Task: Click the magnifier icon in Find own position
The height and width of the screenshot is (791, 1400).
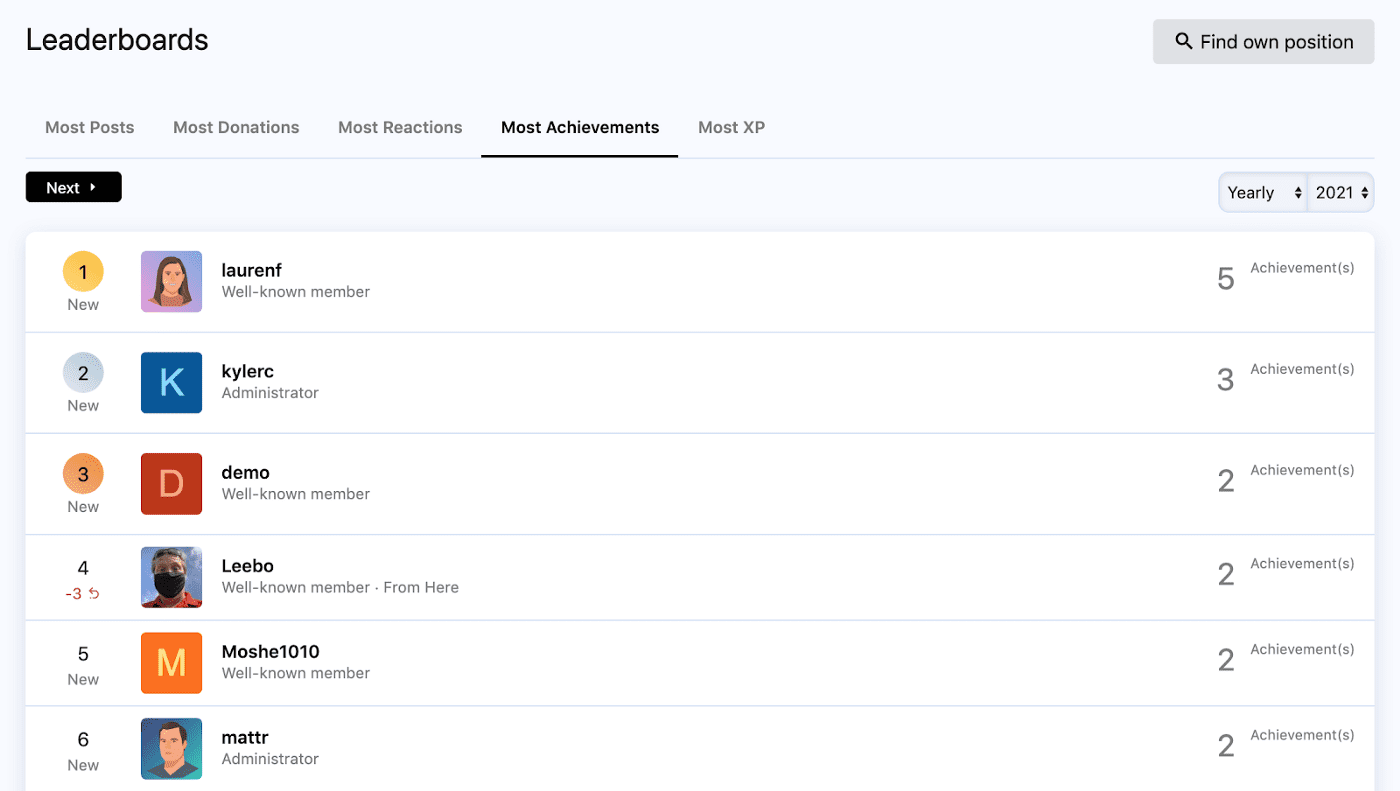Action: 1183,42
